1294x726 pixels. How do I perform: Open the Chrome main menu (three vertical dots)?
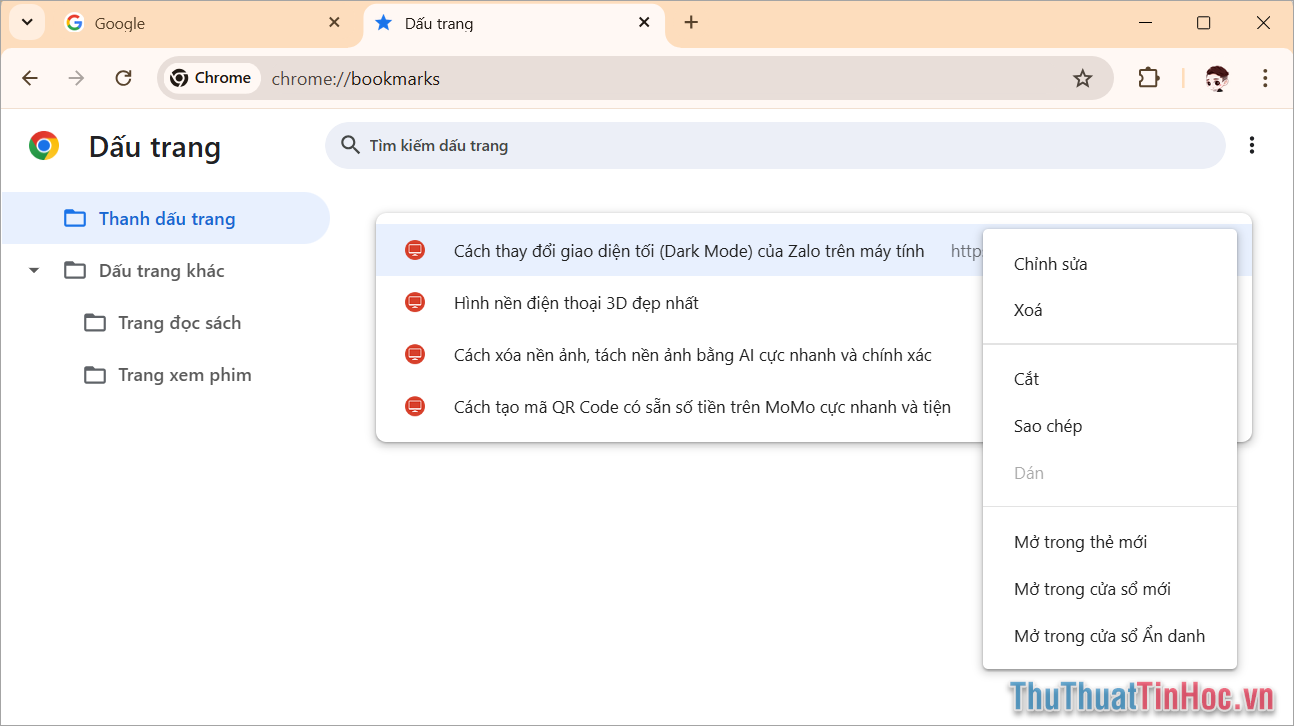[1265, 78]
